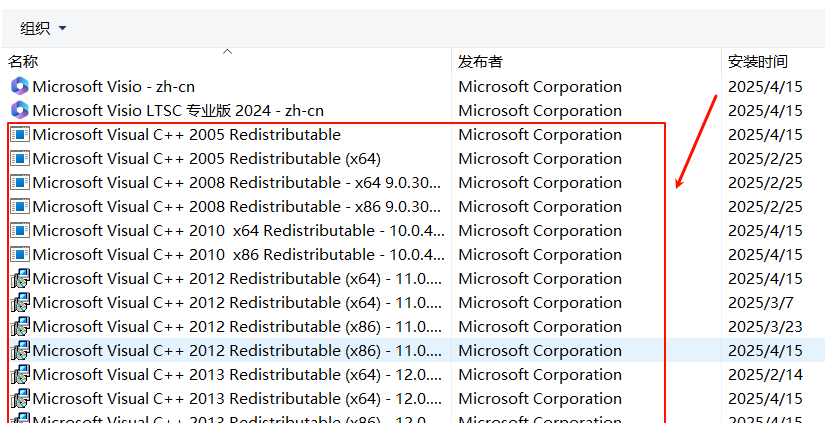Sort by the 安装时间 column header
The width and height of the screenshot is (825, 423).
click(758, 62)
